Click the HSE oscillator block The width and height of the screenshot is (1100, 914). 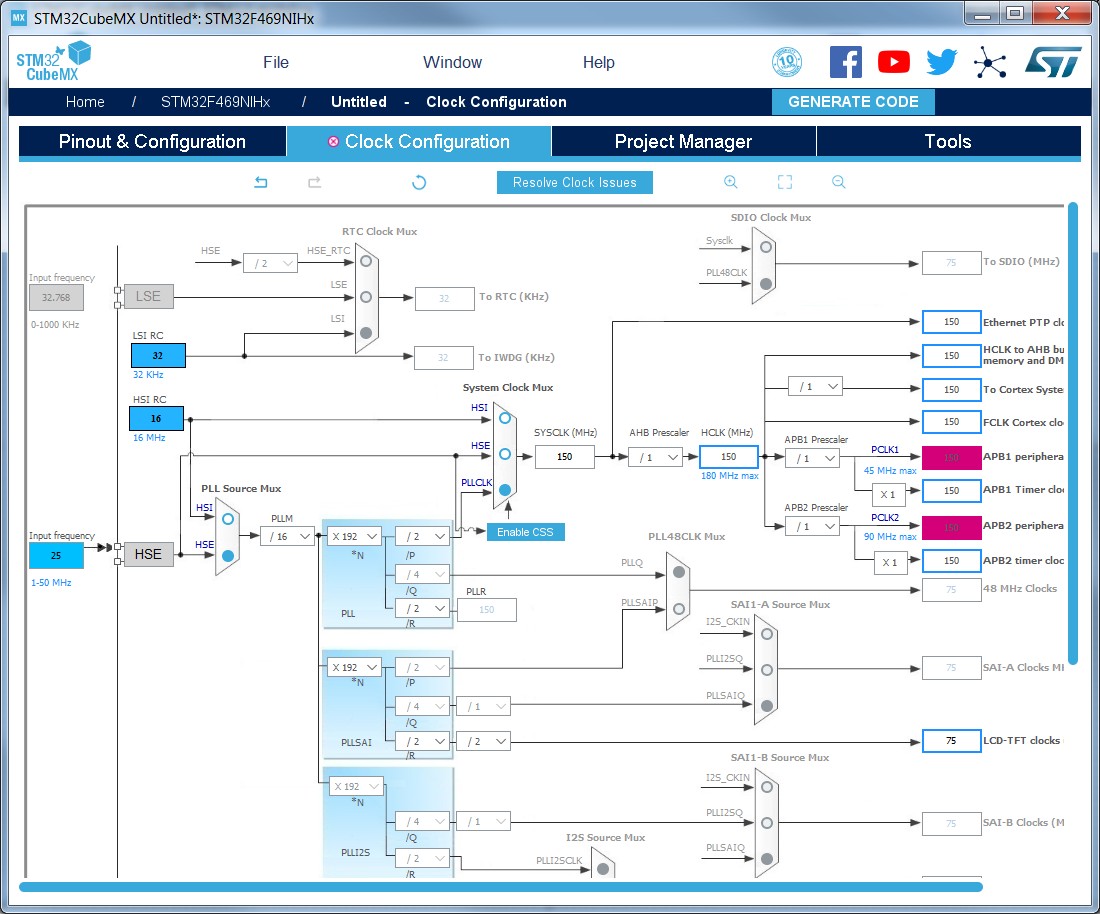pos(148,554)
